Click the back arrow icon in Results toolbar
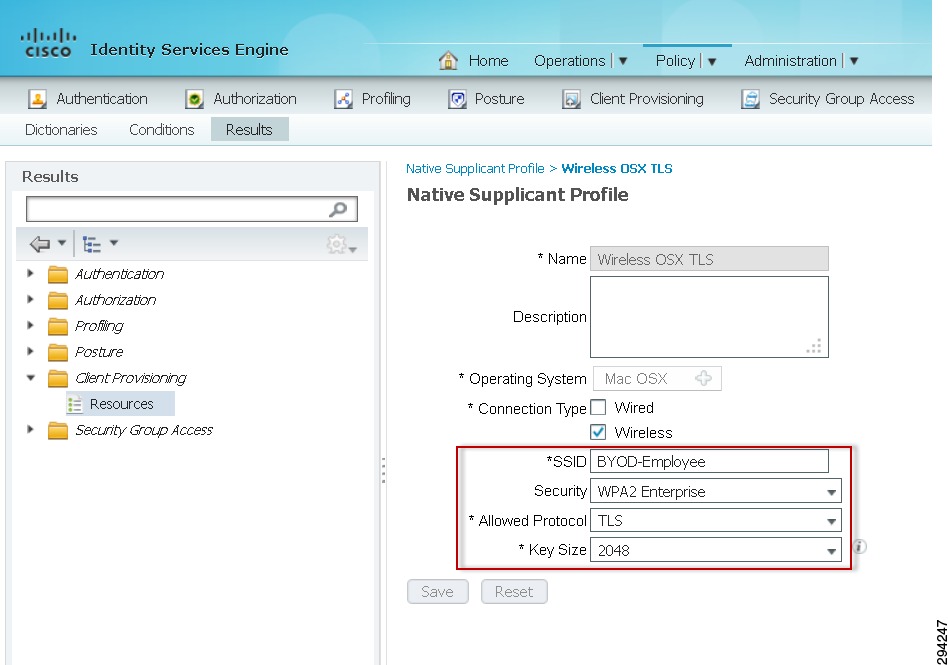Viewport: 948px width, 665px height. [x=40, y=244]
